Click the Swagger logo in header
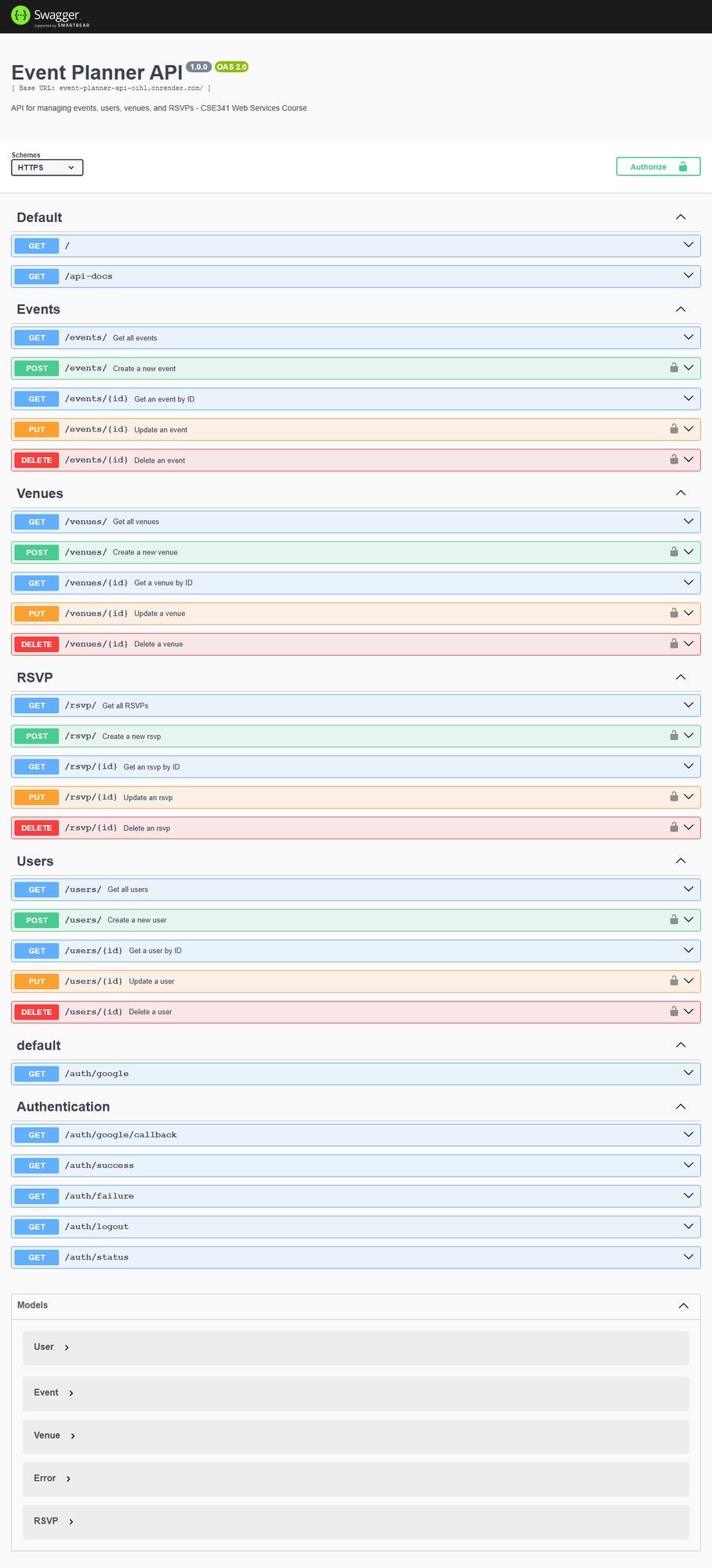 (x=50, y=16)
